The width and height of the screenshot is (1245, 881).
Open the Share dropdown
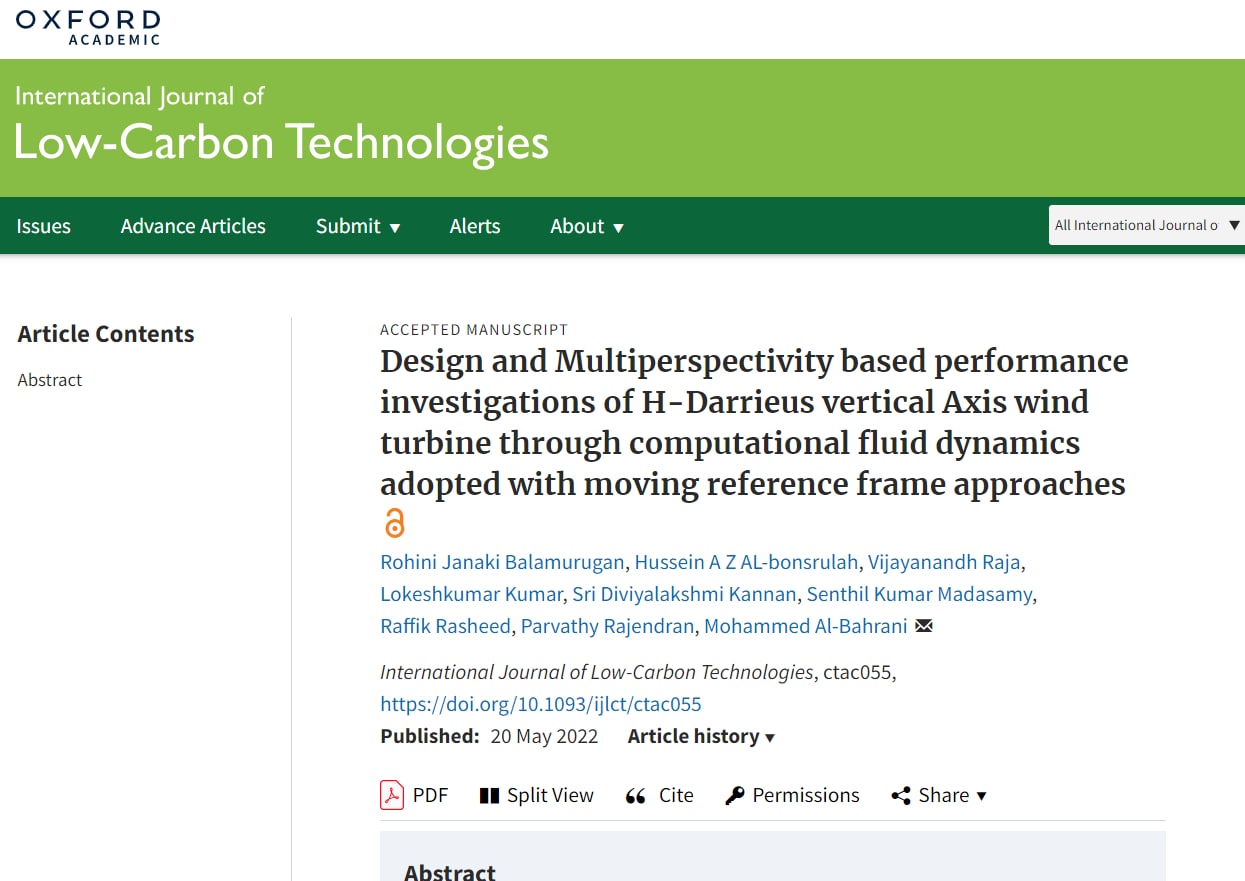click(x=939, y=795)
